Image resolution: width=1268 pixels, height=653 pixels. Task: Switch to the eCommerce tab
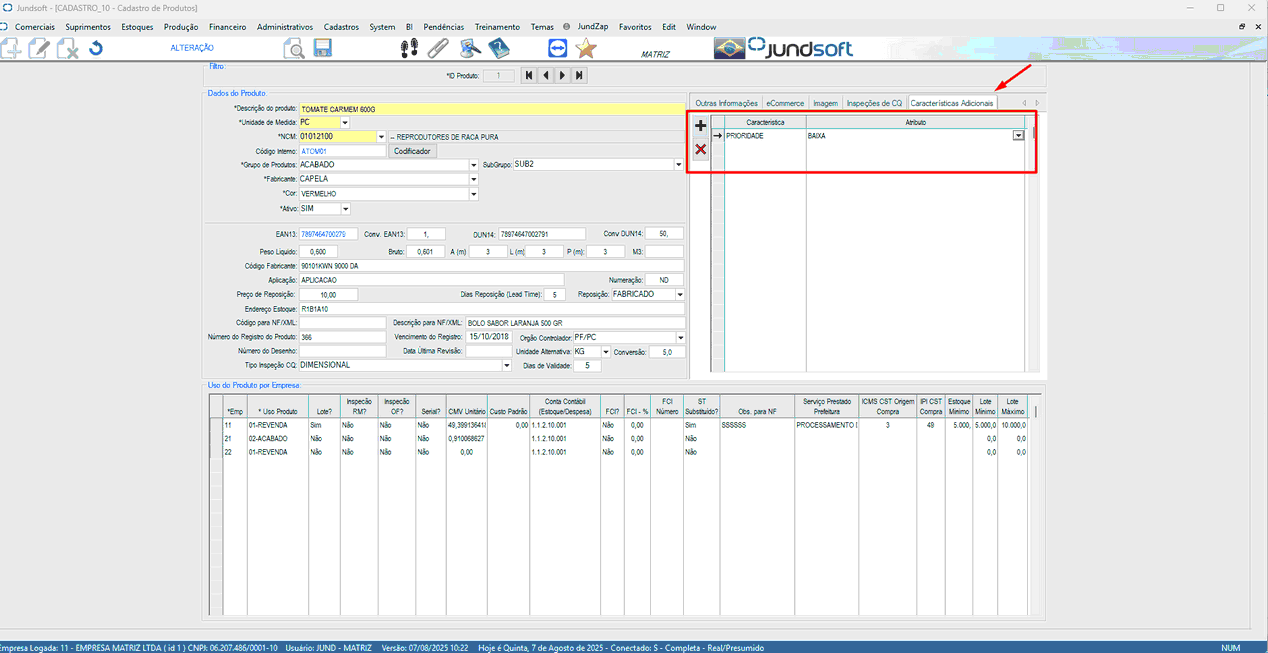point(785,103)
